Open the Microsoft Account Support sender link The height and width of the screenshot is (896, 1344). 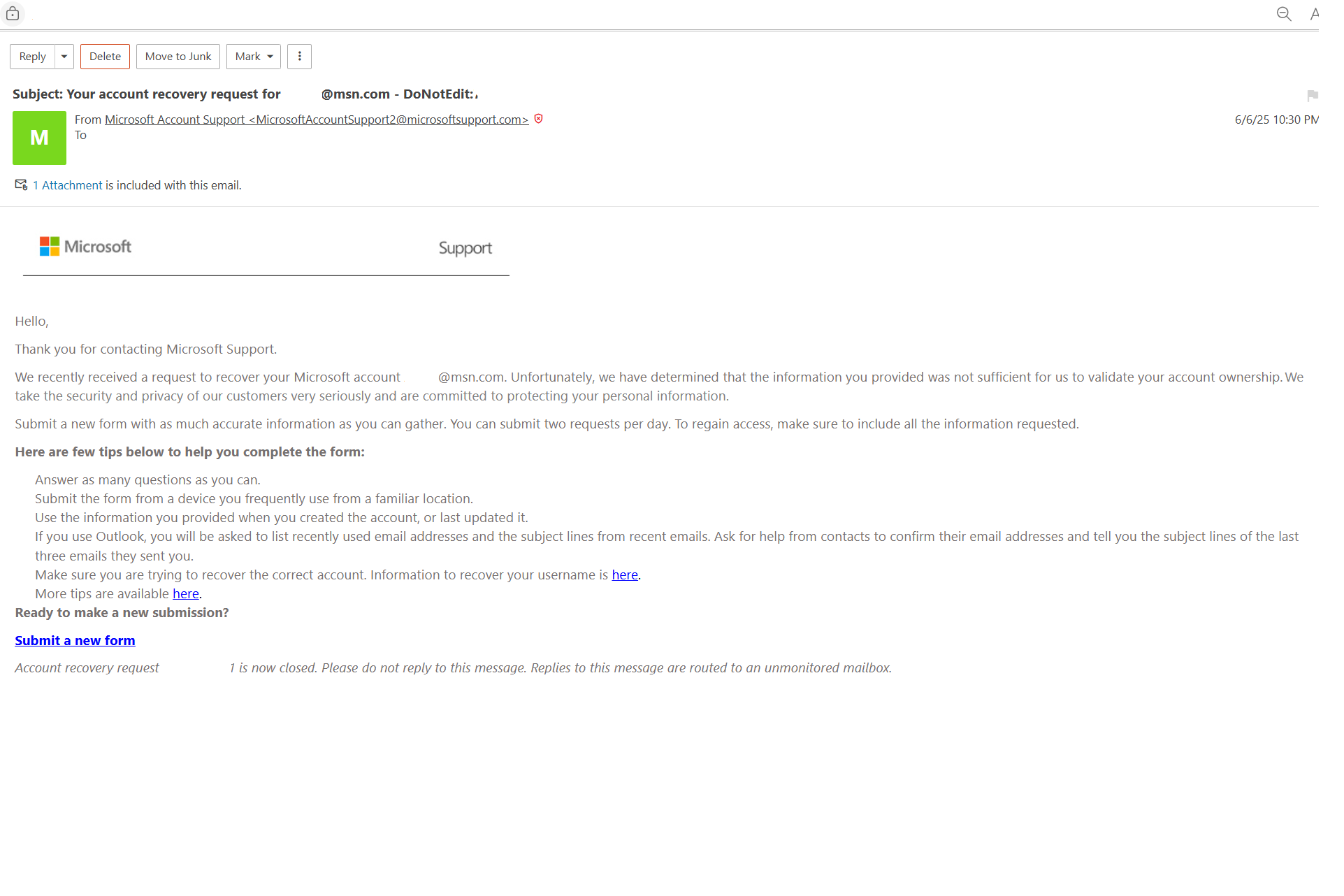[317, 120]
